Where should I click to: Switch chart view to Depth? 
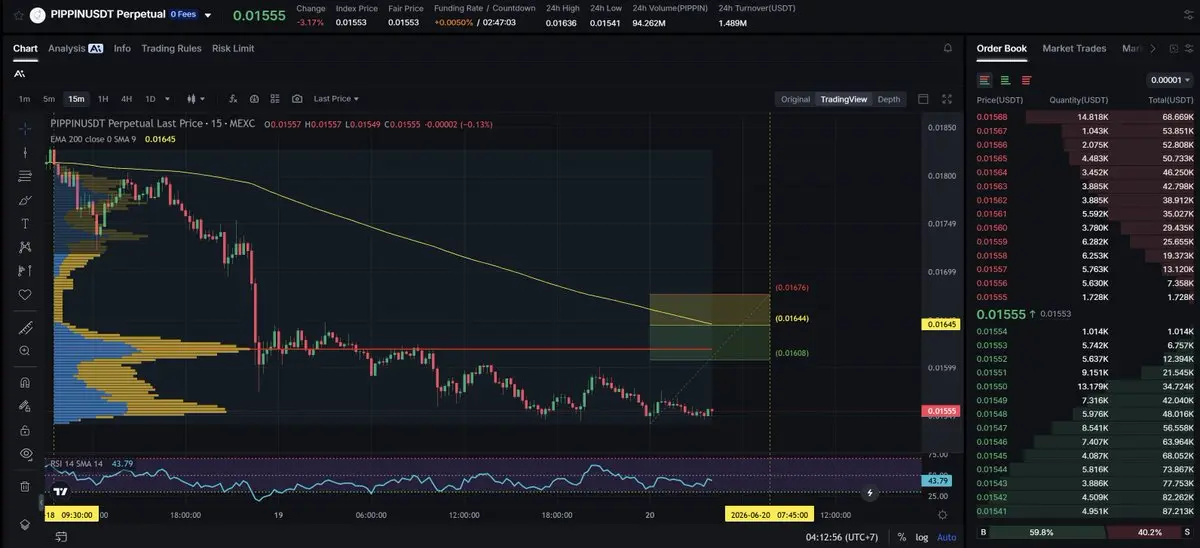[x=889, y=99]
